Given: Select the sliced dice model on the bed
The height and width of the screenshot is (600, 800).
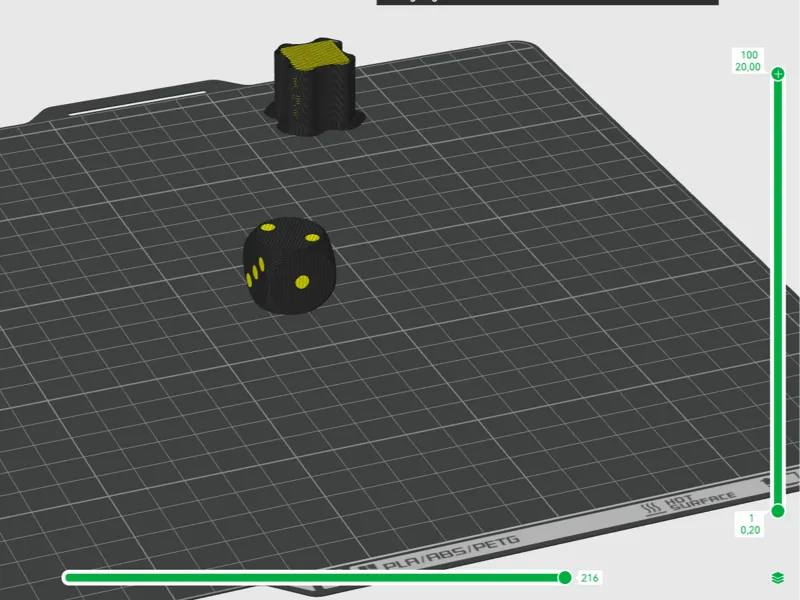Looking at the screenshot, I should 289,265.
